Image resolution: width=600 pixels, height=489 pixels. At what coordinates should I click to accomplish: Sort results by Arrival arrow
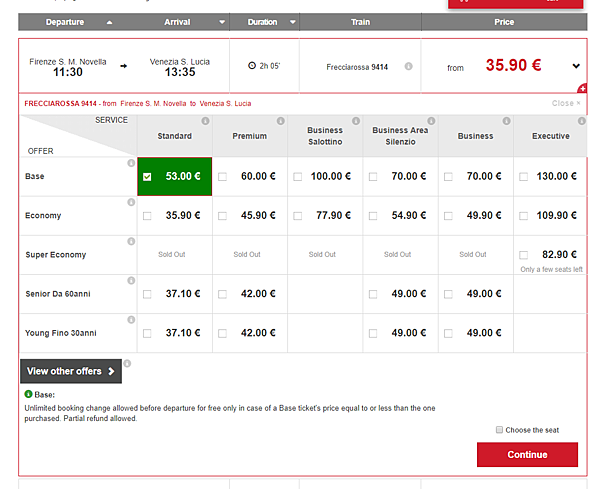point(222,22)
